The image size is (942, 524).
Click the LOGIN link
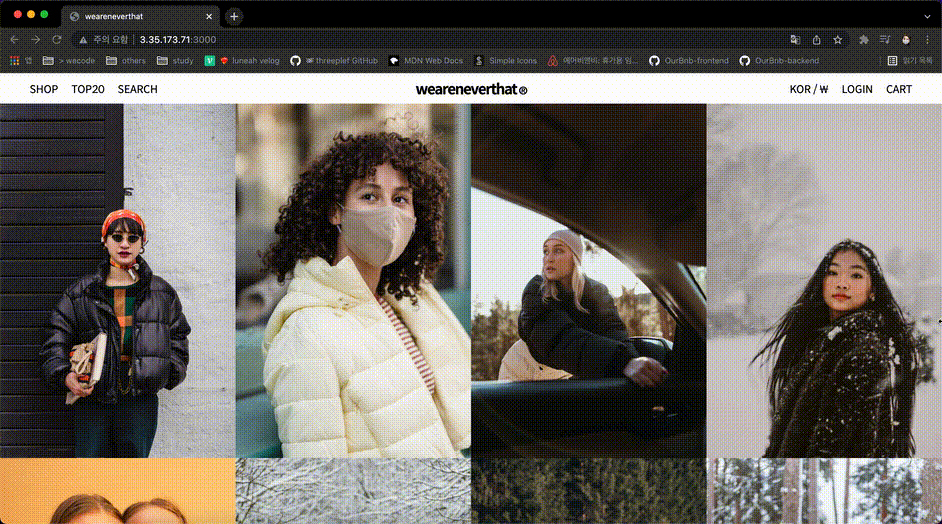tap(857, 89)
